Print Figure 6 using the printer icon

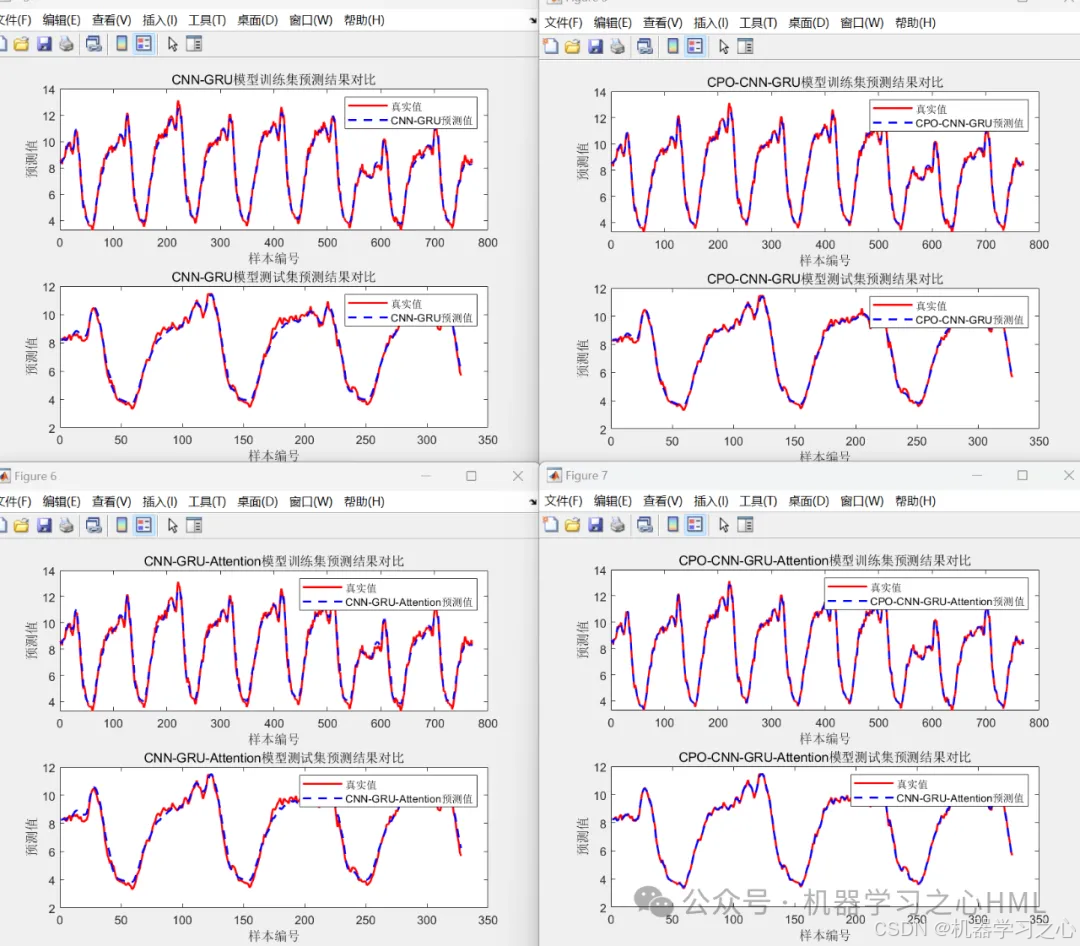(67, 526)
